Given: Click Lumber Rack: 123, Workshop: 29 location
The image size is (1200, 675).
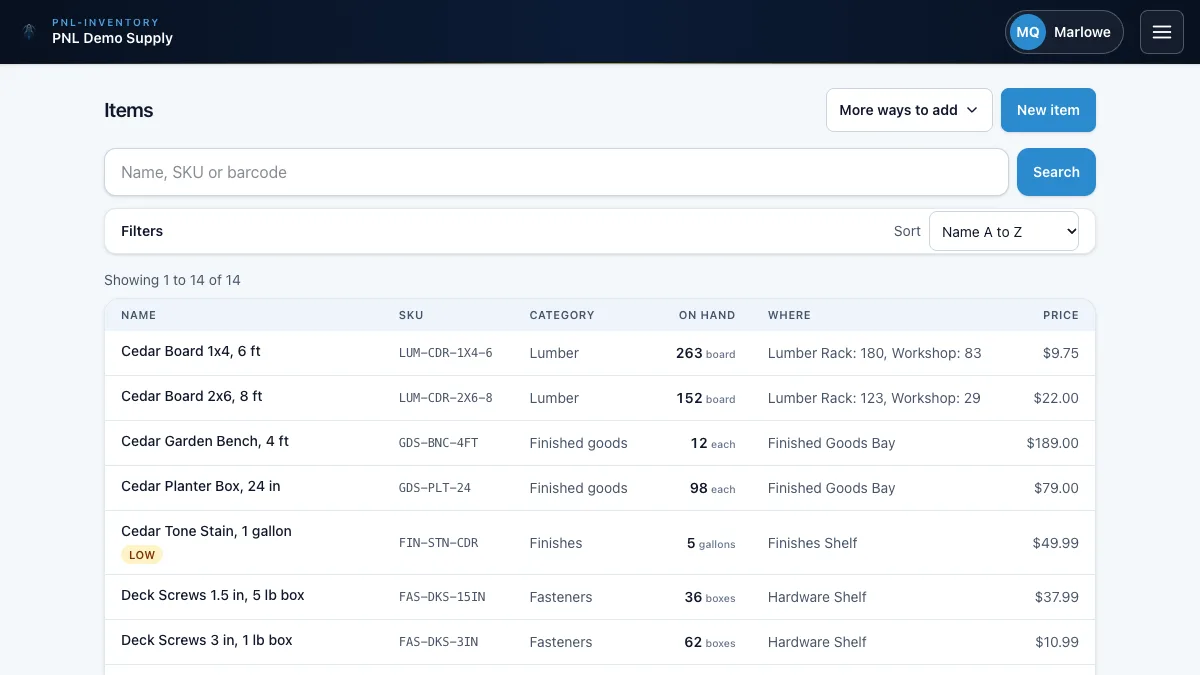Looking at the screenshot, I should [x=874, y=398].
